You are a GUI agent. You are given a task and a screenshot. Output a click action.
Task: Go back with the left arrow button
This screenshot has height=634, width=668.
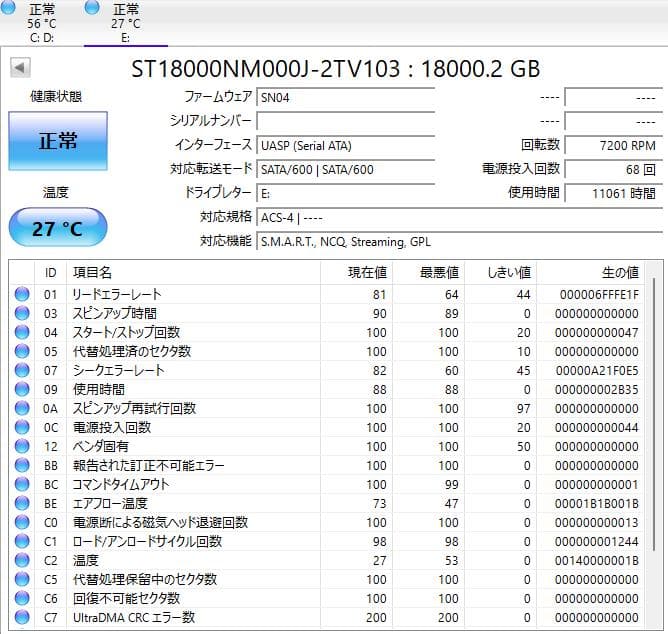pos(20,68)
